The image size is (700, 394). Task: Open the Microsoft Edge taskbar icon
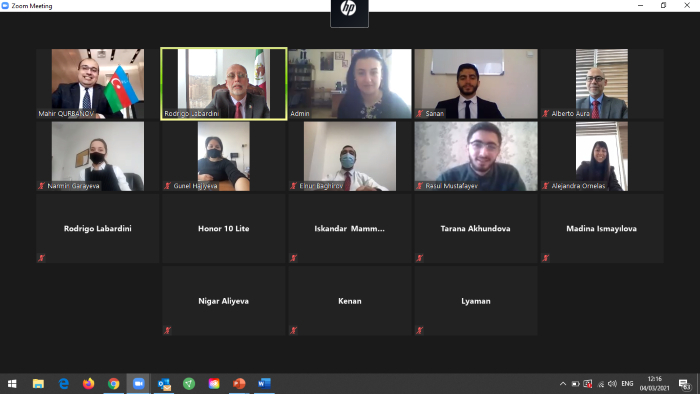64,384
